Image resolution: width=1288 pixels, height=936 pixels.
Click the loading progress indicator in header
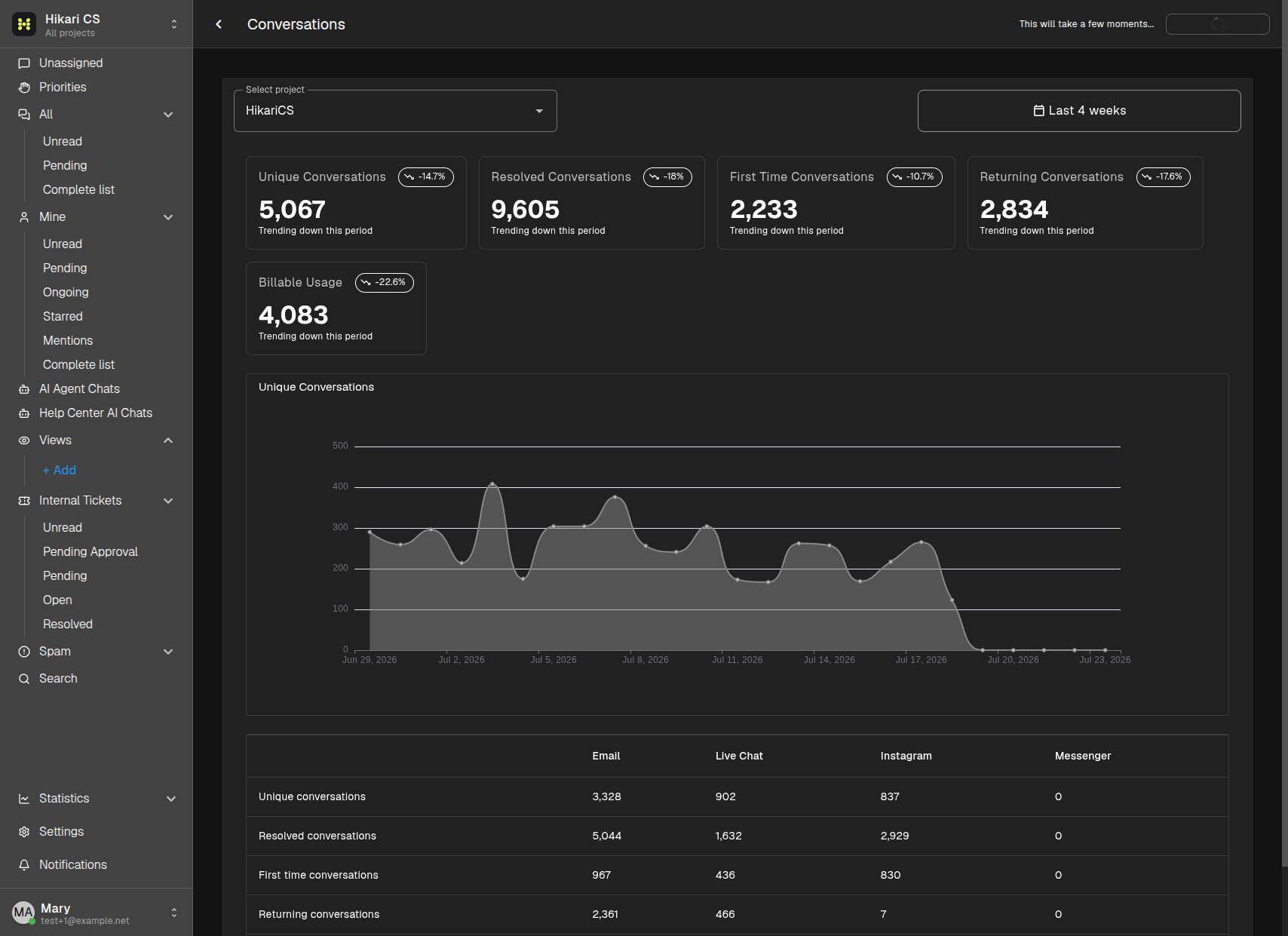point(1217,24)
